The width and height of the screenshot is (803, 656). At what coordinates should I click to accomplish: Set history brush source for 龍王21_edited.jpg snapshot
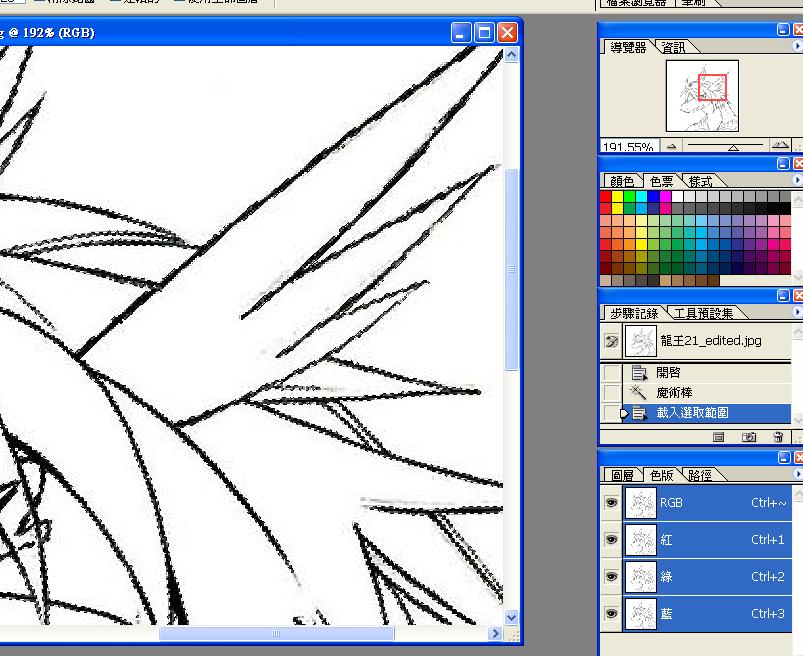coord(611,341)
